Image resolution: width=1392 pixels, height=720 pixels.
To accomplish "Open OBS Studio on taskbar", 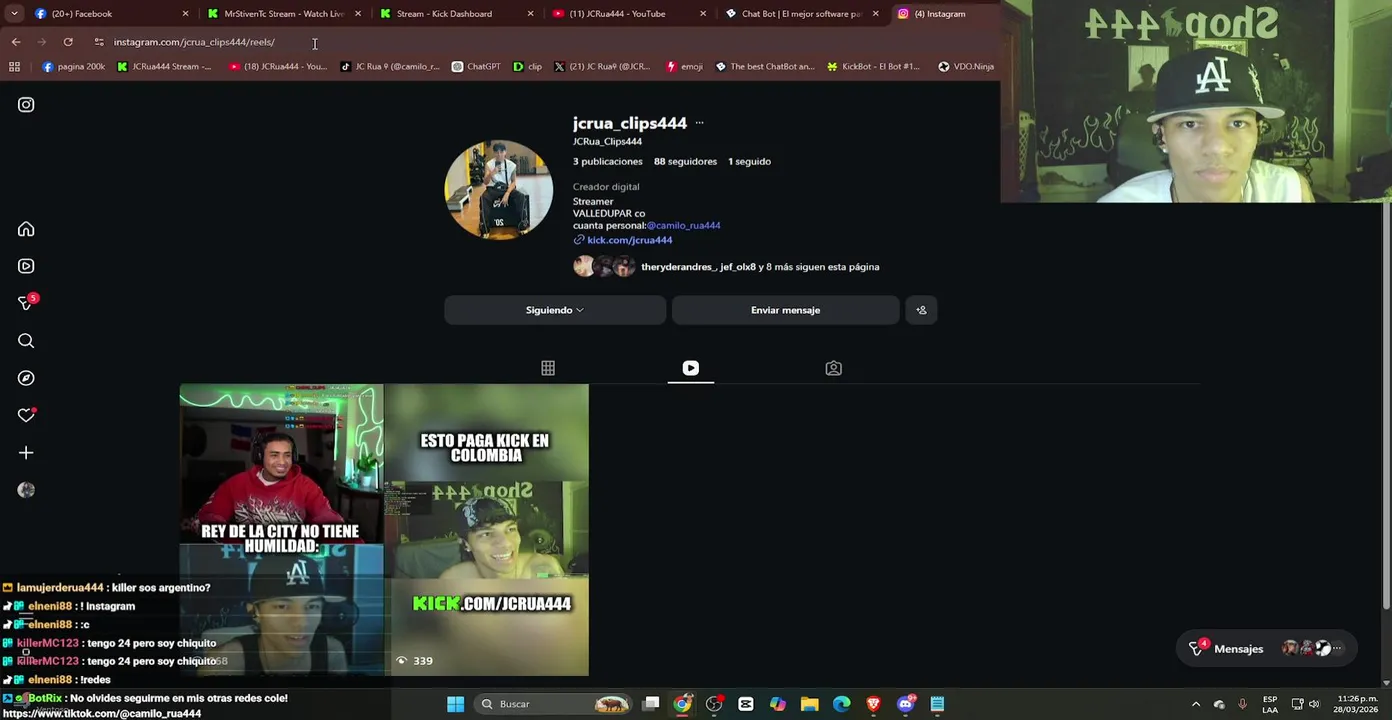I will [714, 704].
